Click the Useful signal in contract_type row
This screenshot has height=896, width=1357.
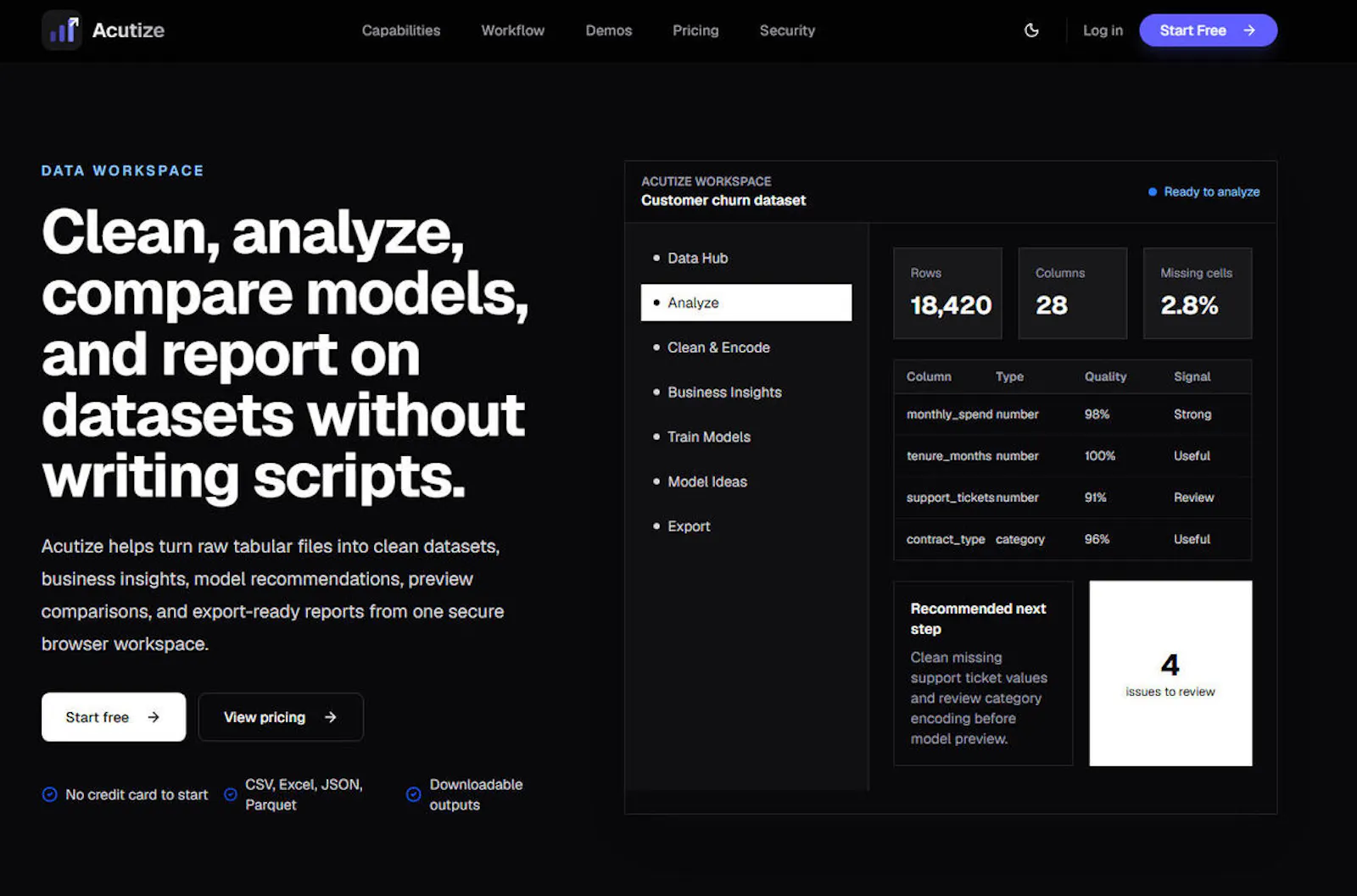click(1192, 539)
